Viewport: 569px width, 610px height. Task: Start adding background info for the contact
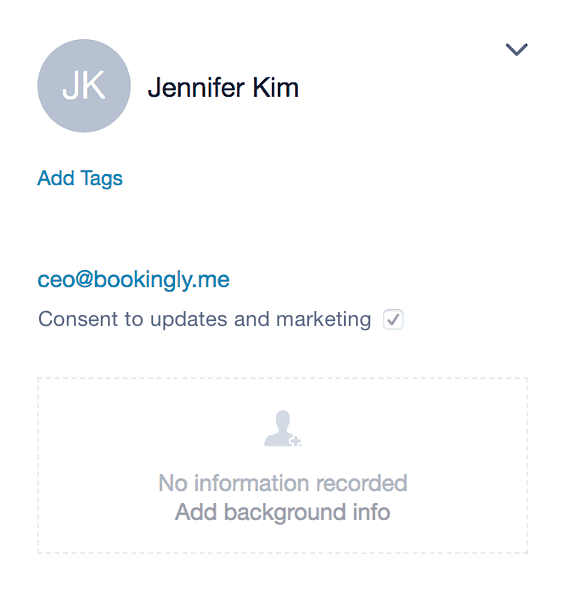tap(283, 512)
